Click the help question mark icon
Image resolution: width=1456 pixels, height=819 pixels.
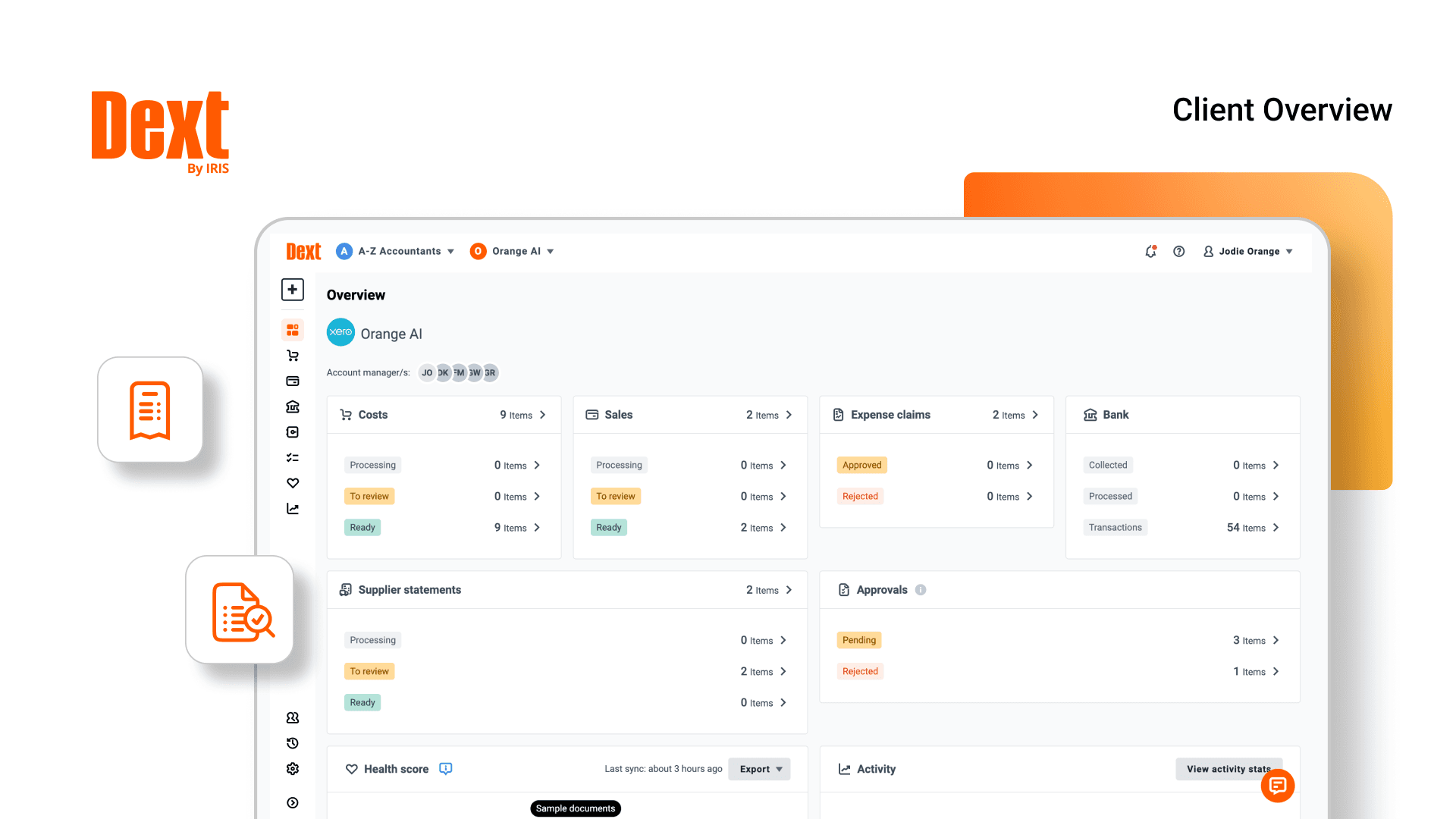click(x=1178, y=252)
